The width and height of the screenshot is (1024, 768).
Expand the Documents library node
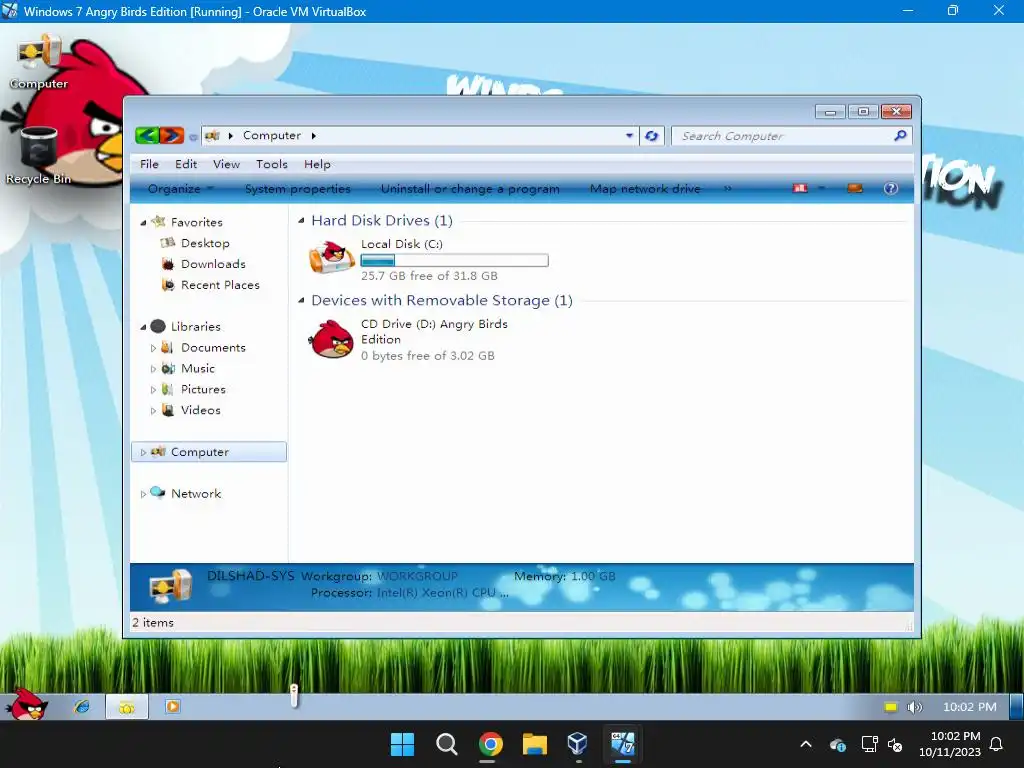153,348
